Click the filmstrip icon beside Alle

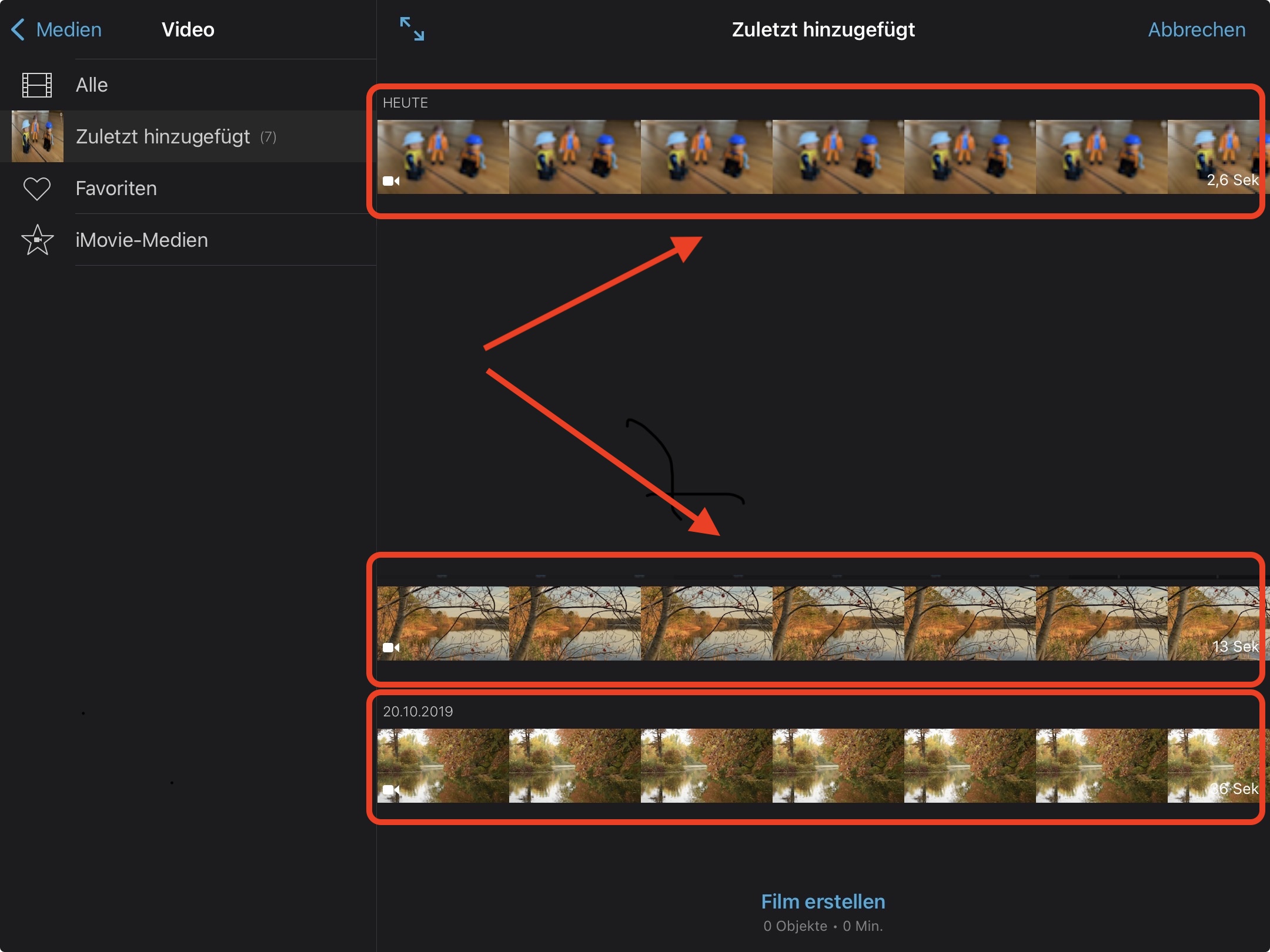pos(36,85)
